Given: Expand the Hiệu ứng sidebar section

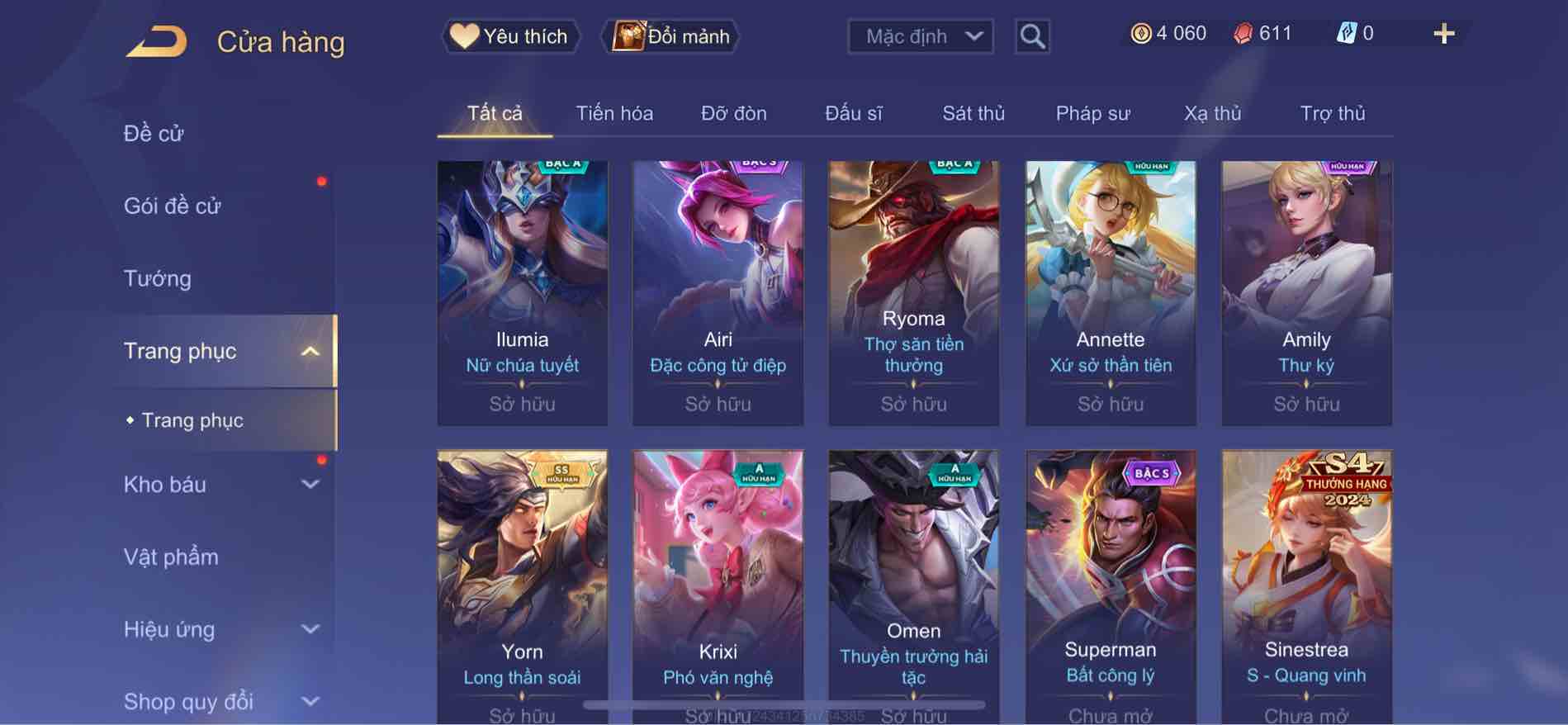Looking at the screenshot, I should pyautogui.click(x=310, y=629).
